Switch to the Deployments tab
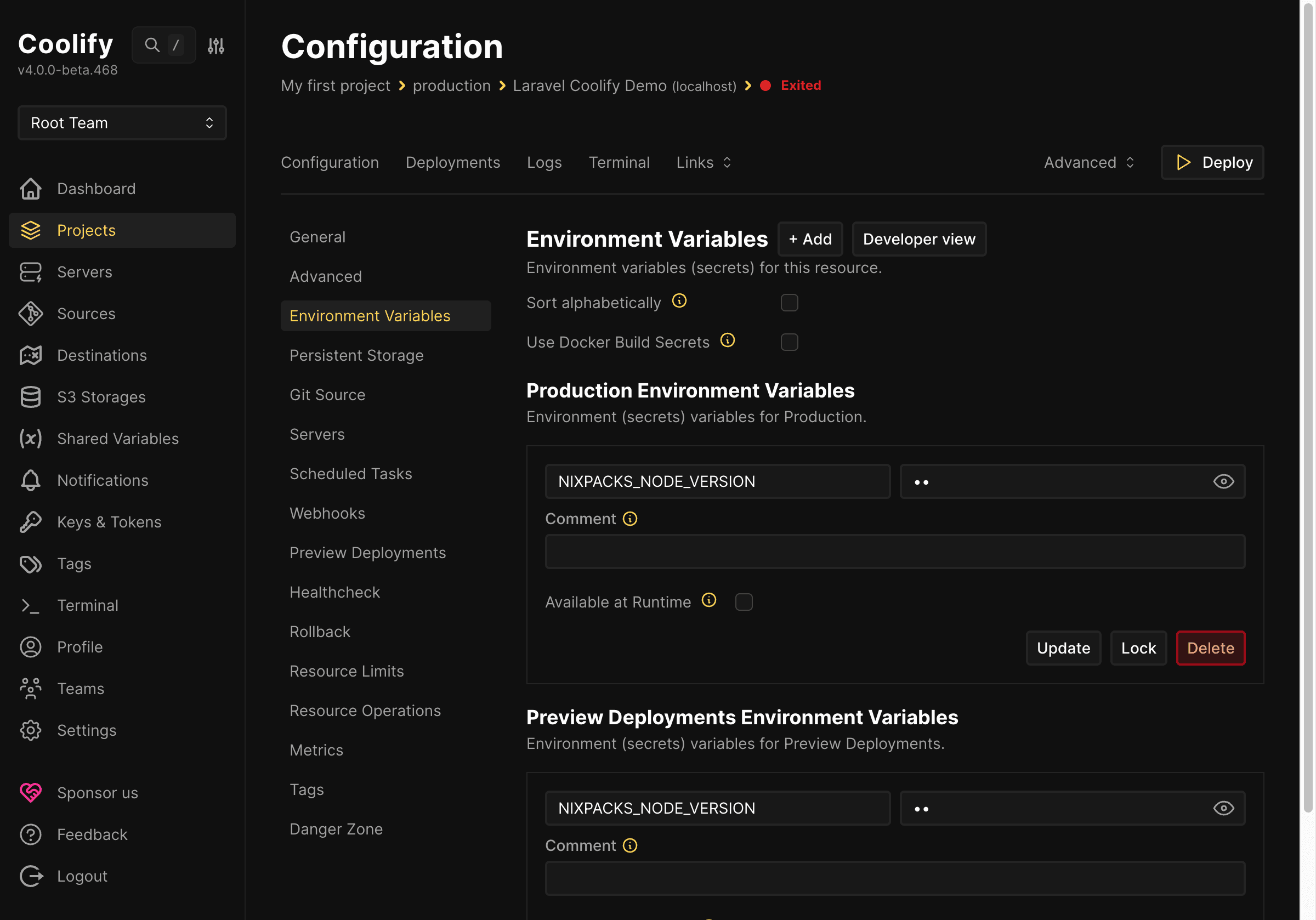 point(452,163)
